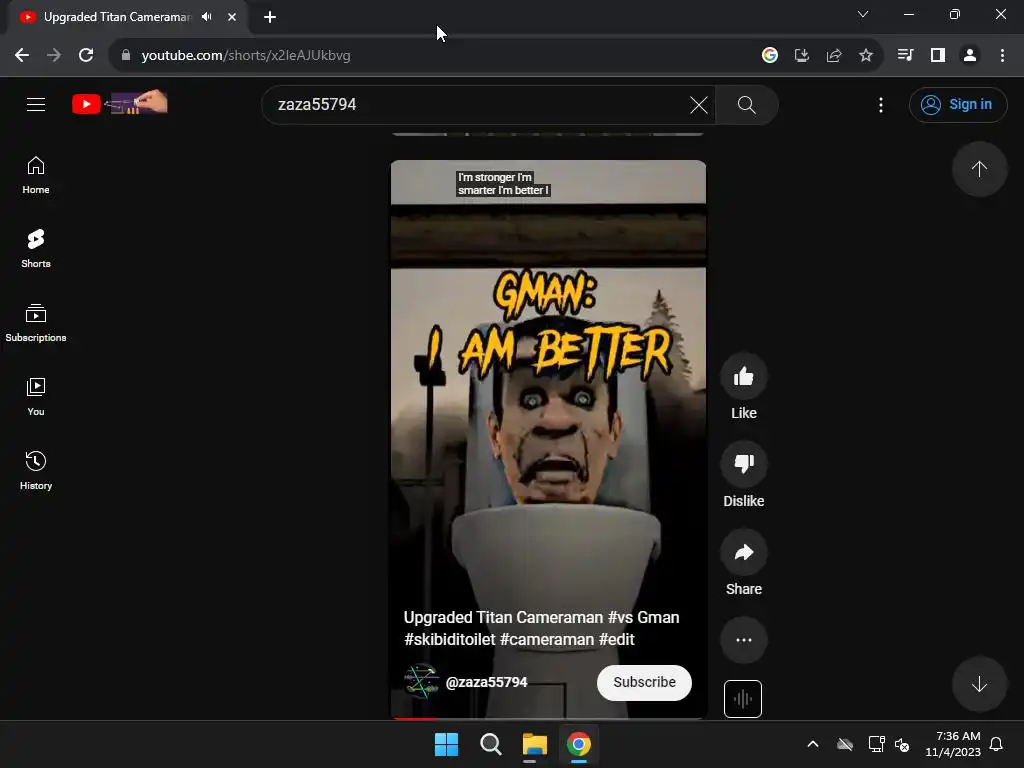Viewport: 1024px width, 768px height.
Task: Toggle Chrome side panel
Action: [938, 56]
